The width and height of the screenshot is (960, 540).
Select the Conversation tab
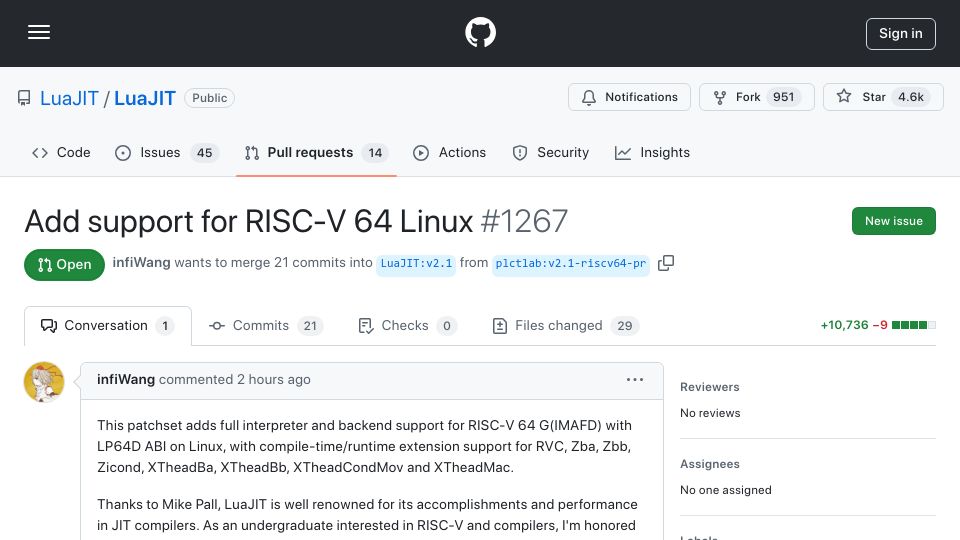[x=108, y=326]
